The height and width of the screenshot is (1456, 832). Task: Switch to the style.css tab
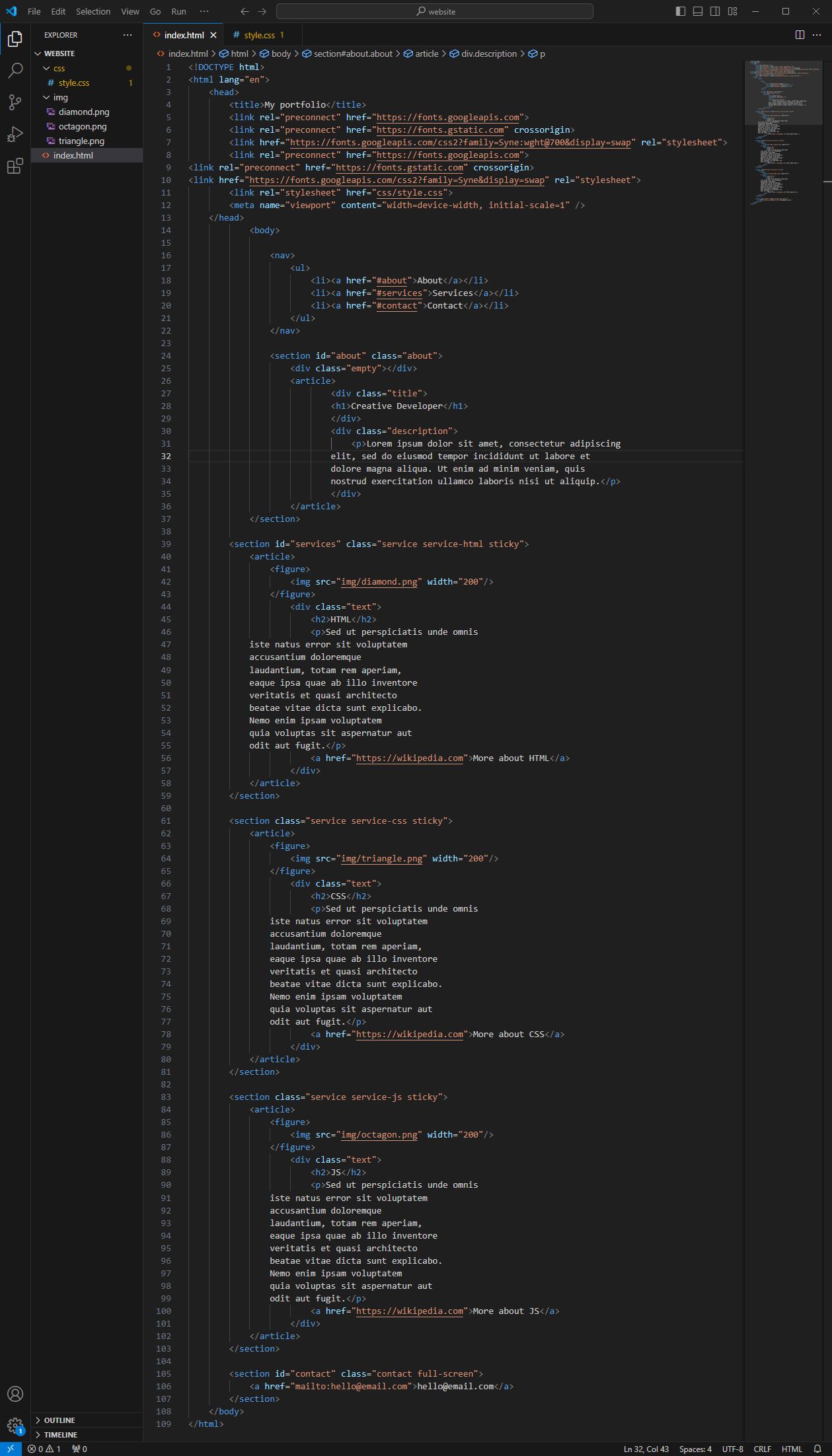tap(259, 35)
